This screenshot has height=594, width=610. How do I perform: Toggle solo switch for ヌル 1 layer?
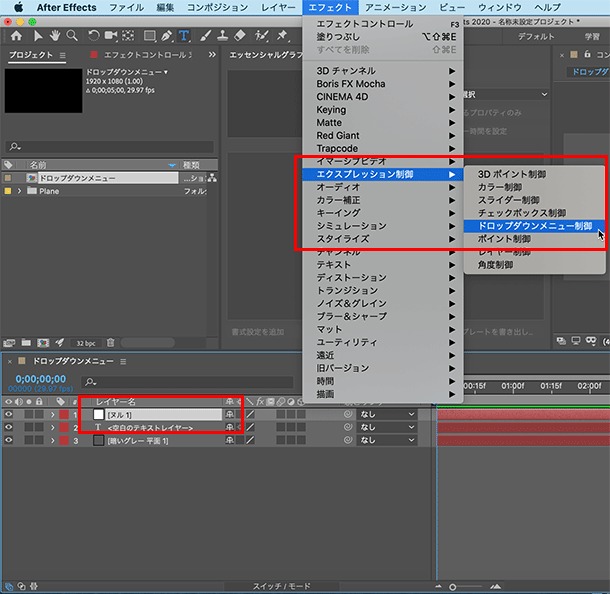[29, 414]
